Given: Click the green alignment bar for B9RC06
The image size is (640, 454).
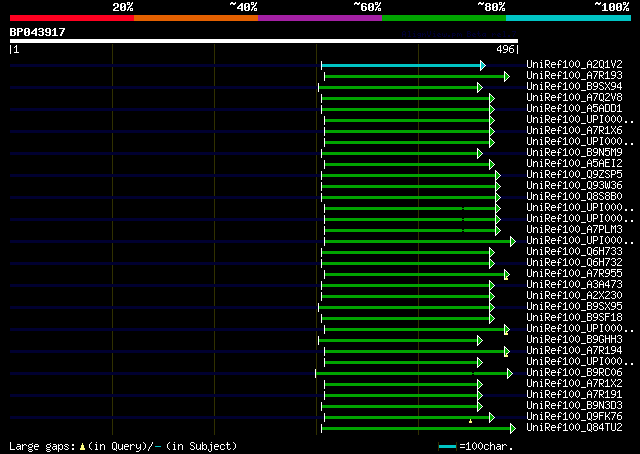Looking at the screenshot, I should [x=411, y=374].
